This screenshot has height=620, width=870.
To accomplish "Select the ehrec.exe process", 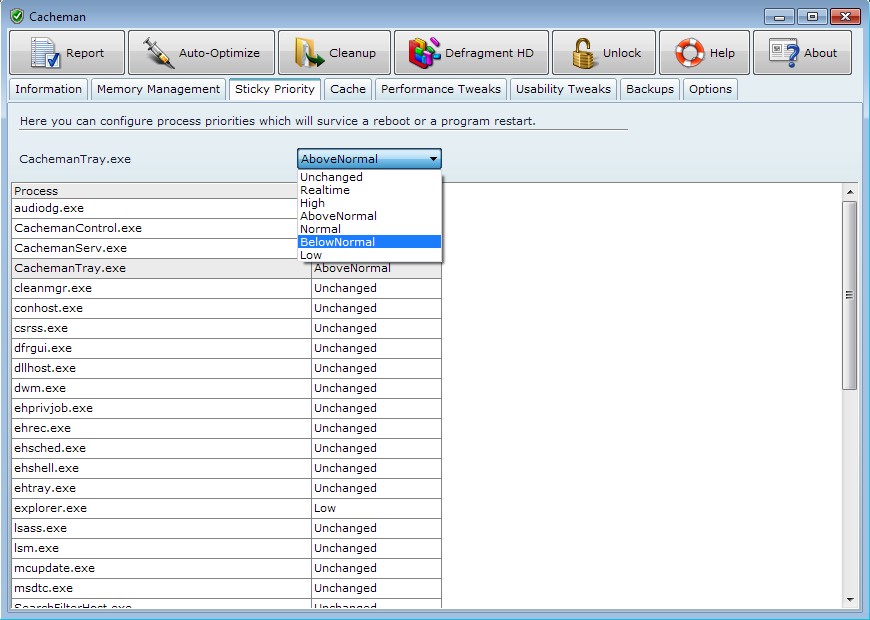I will pos(161,428).
